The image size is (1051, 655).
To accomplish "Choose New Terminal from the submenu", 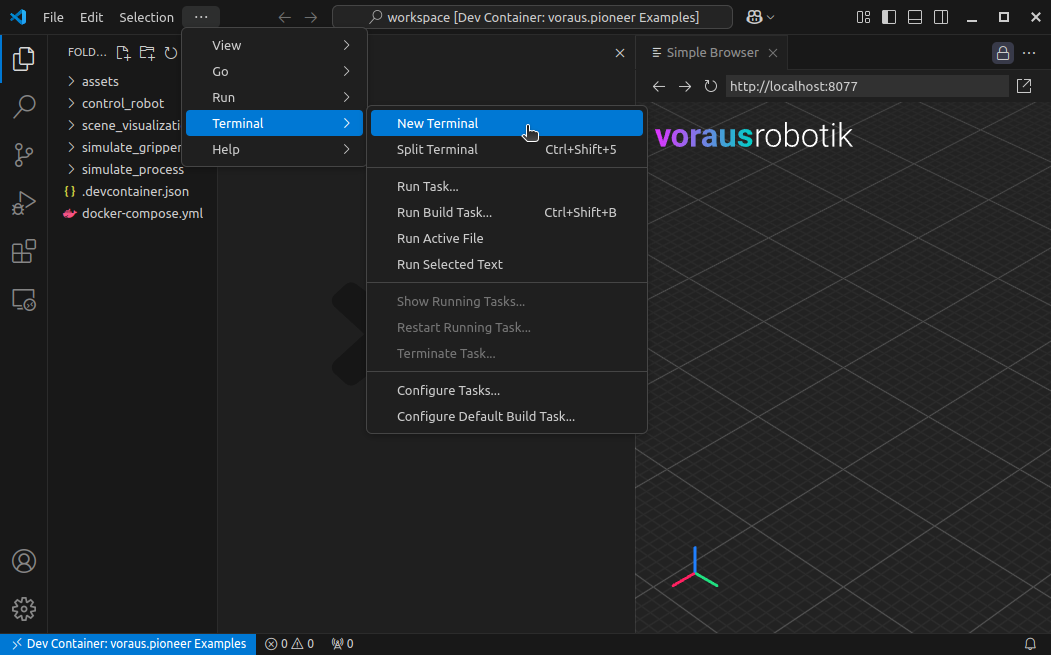I will point(507,123).
